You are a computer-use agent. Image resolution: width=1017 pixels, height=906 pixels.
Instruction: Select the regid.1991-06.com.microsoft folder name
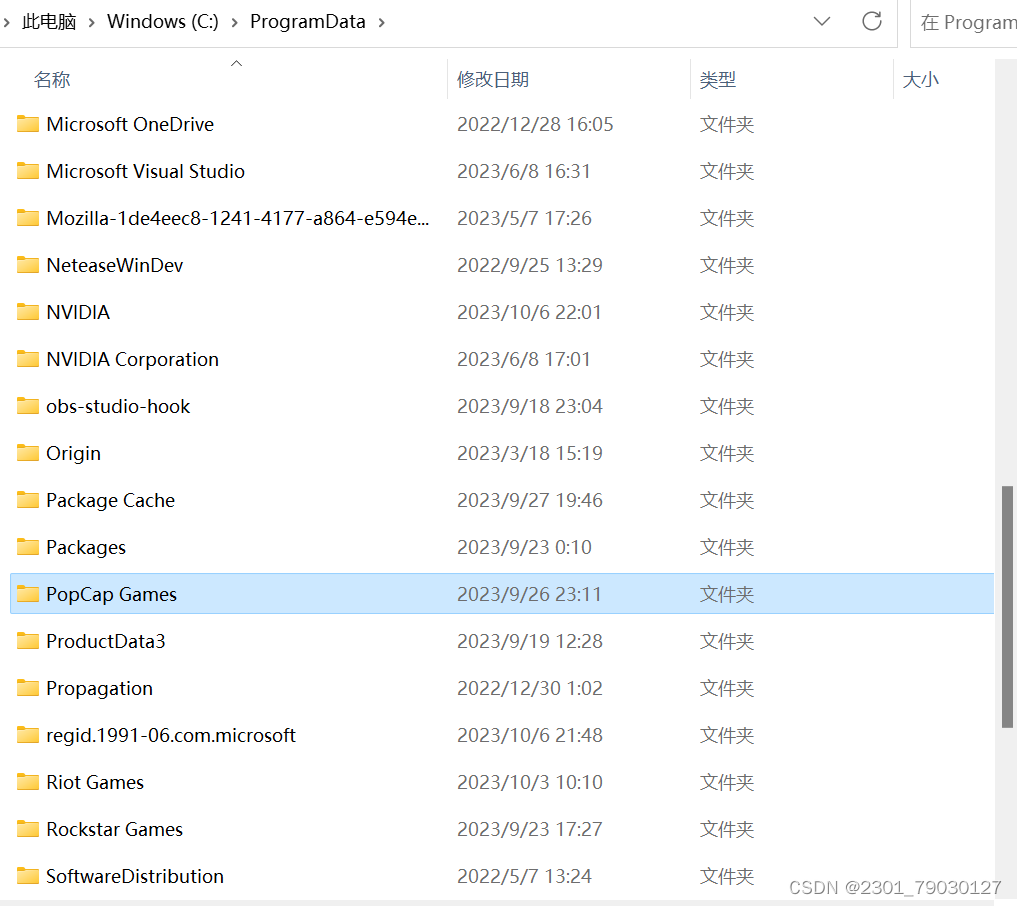click(171, 735)
